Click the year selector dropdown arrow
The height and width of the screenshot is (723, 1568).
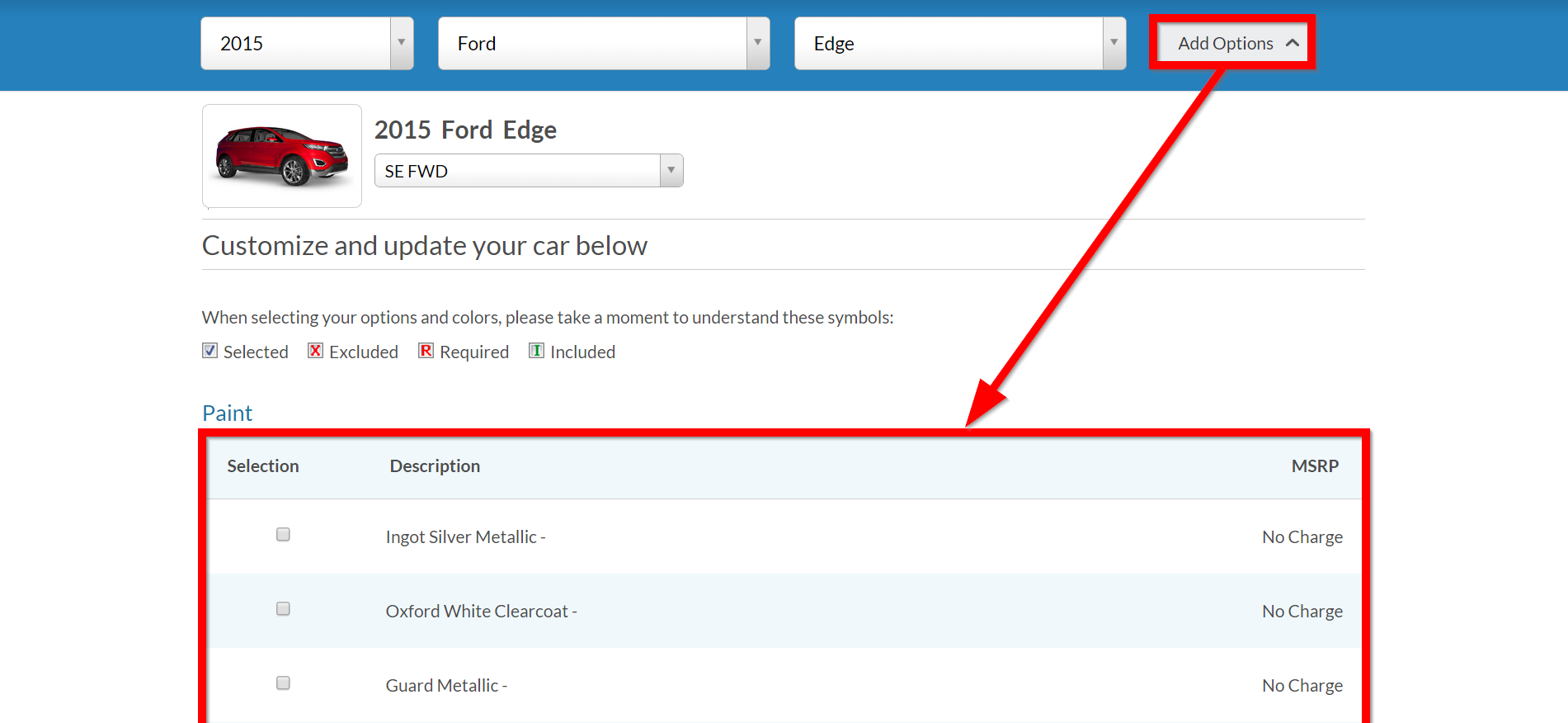402,43
